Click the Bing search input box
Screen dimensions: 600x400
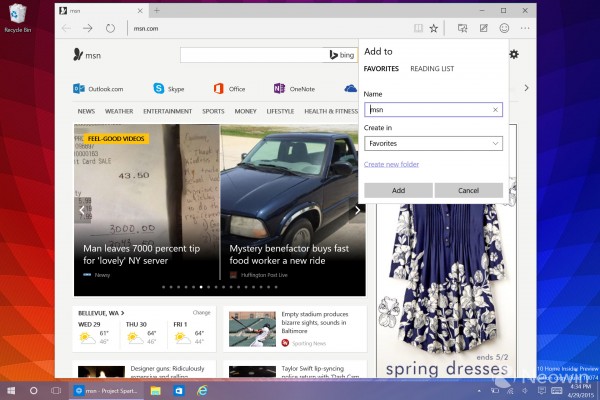pos(252,55)
